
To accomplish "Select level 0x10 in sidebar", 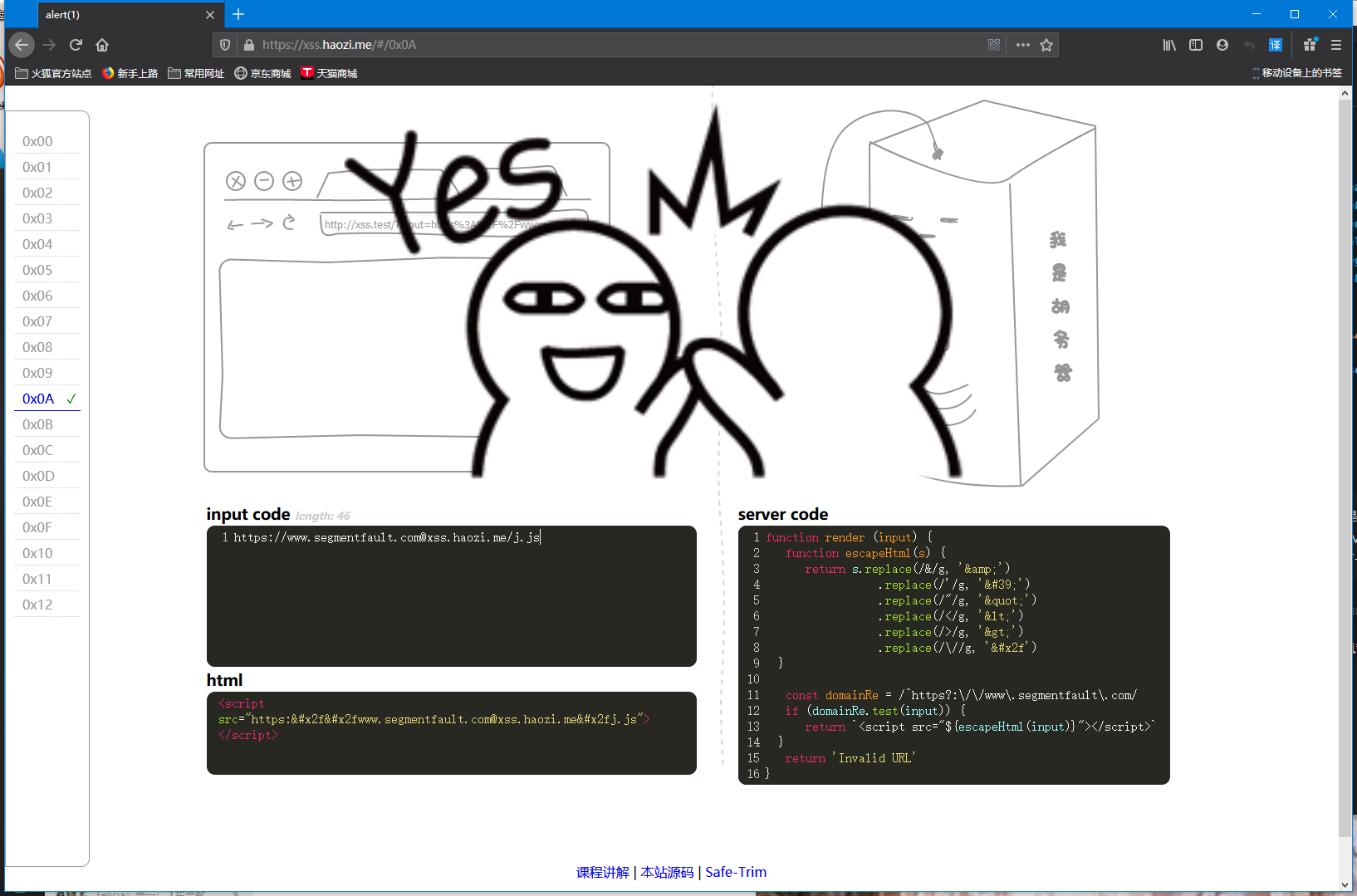I will (x=47, y=553).
